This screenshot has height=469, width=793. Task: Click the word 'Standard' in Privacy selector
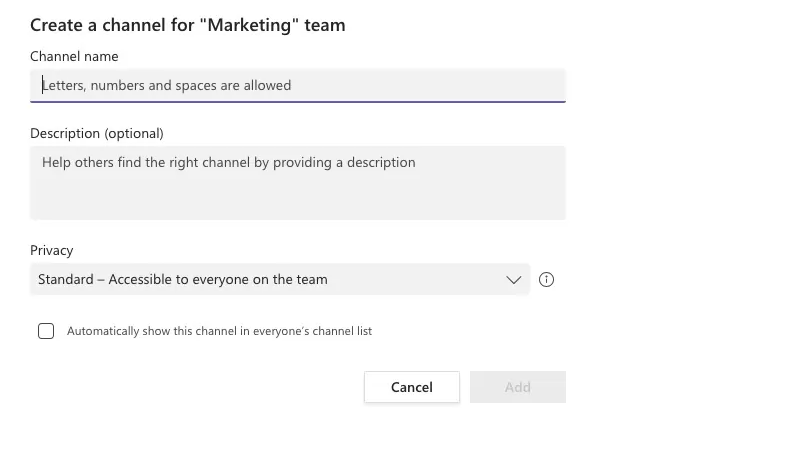[x=65, y=280]
